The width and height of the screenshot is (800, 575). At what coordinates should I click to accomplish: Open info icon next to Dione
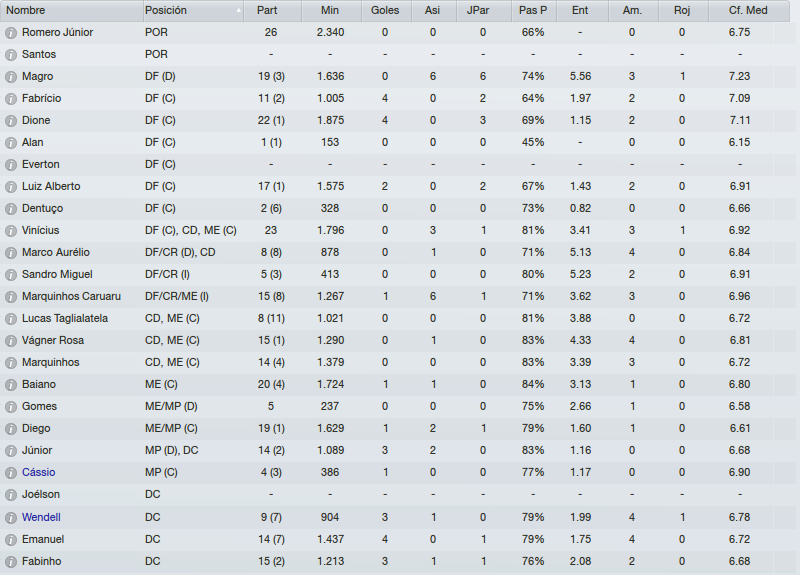pyautogui.click(x=11, y=121)
